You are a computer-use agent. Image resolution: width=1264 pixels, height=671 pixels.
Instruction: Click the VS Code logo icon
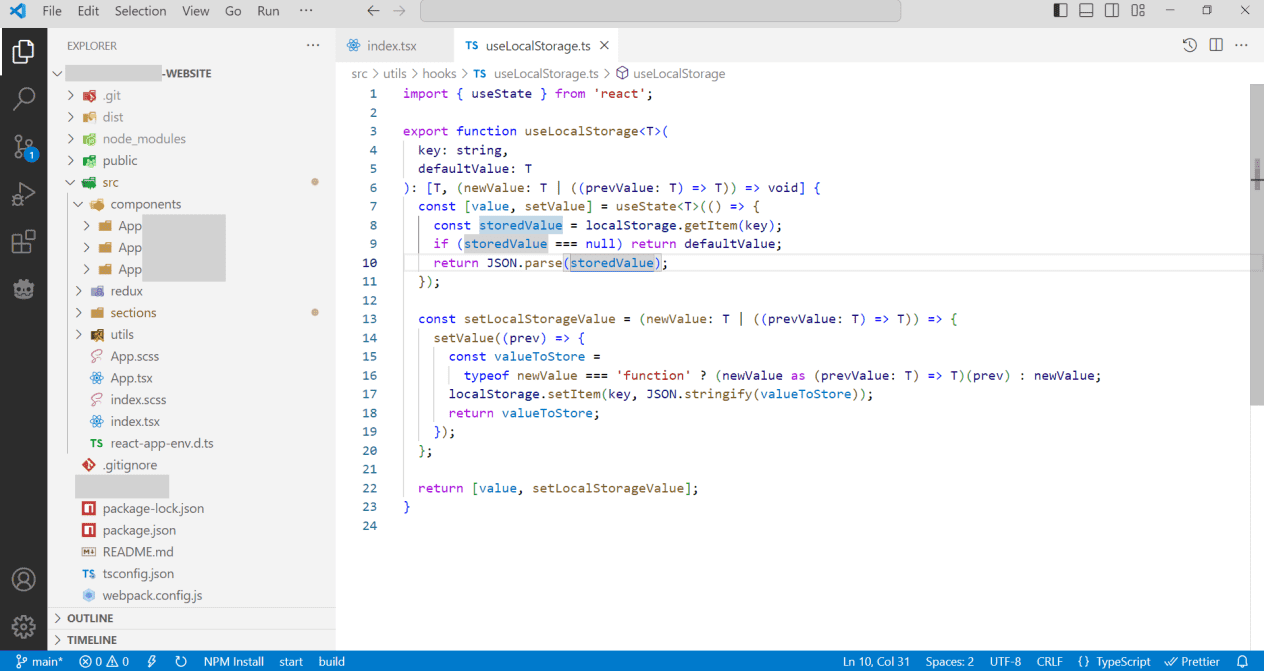pyautogui.click(x=17, y=11)
